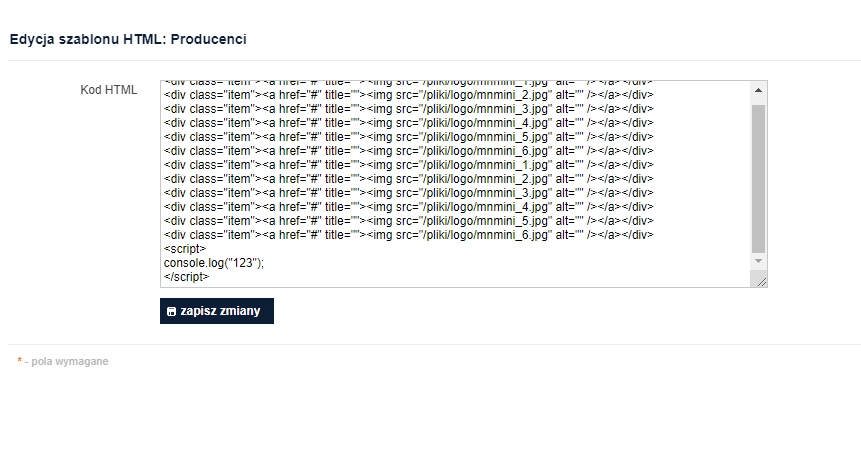Click the textarea scrollbar up arrow
The image size is (861, 471).
click(x=758, y=90)
